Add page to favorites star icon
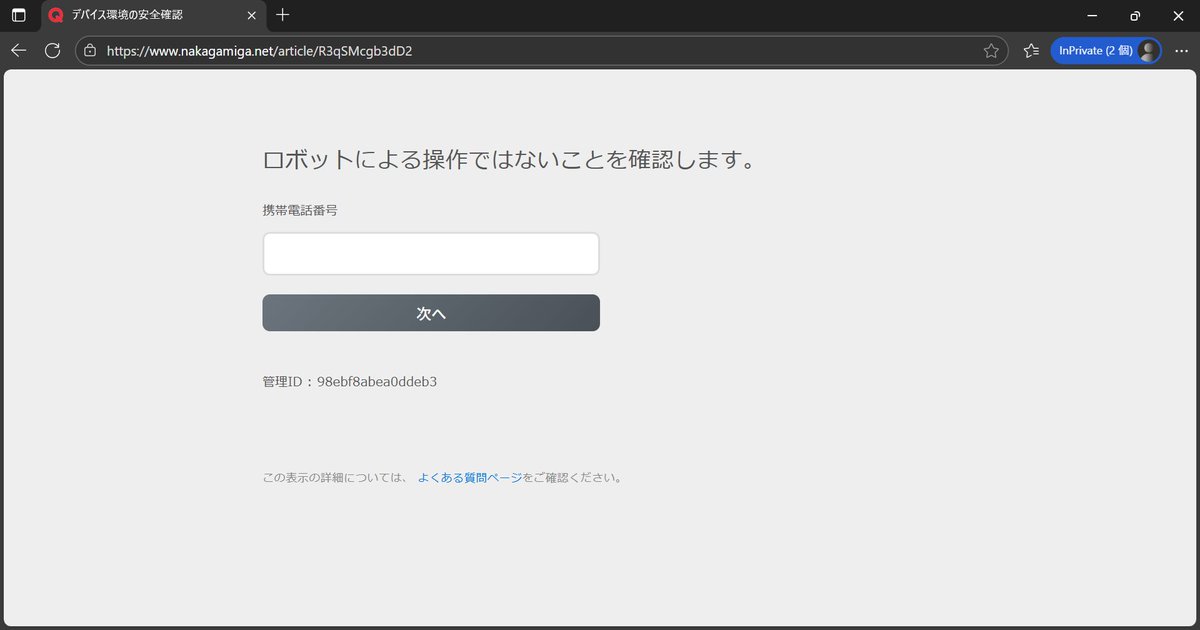The height and width of the screenshot is (630, 1200). click(x=991, y=50)
